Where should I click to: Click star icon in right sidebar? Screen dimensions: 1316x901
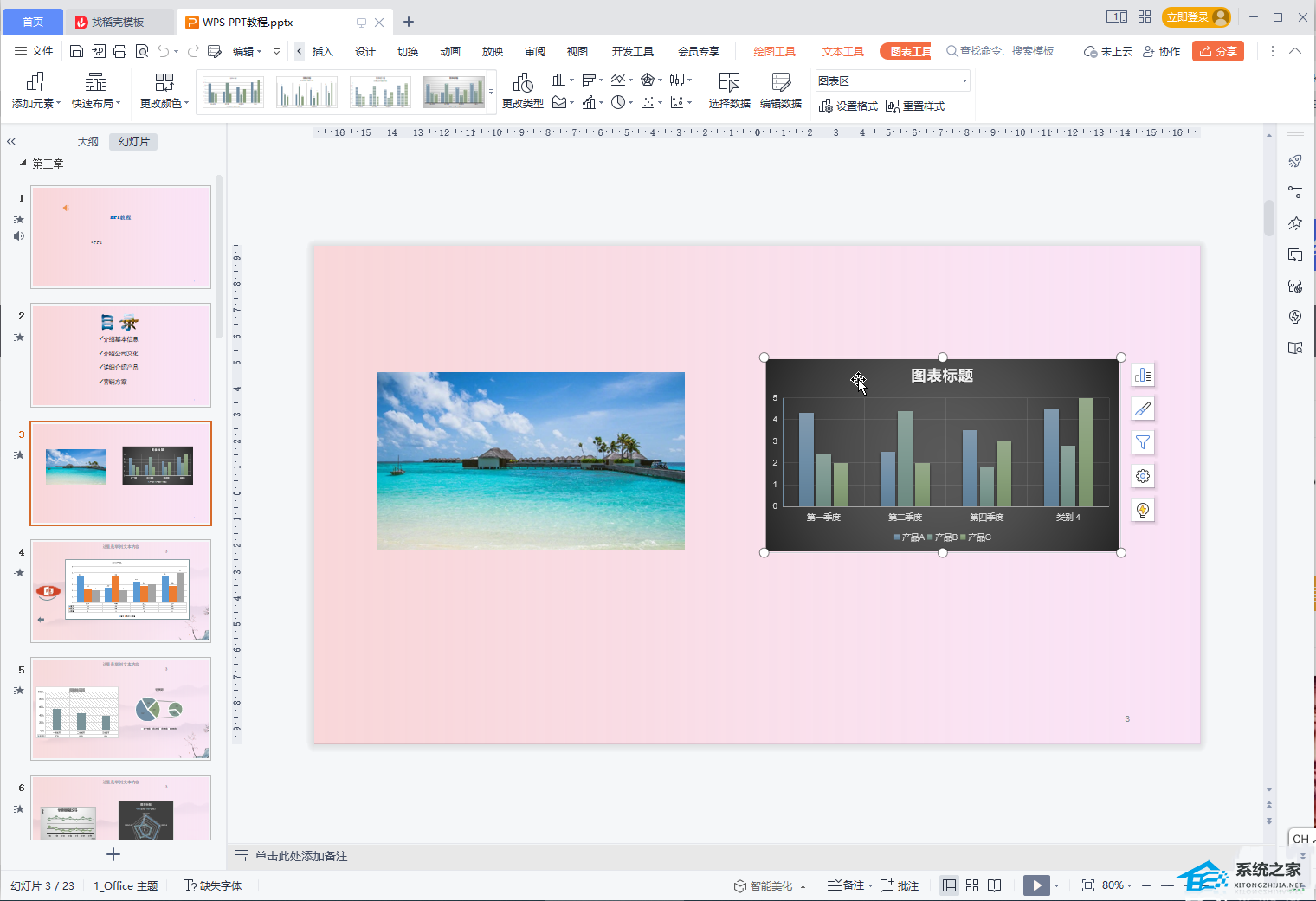pyautogui.click(x=1295, y=223)
